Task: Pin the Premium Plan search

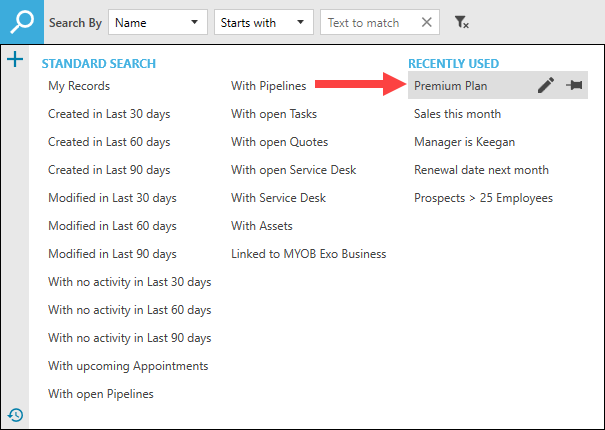Action: pos(574,86)
